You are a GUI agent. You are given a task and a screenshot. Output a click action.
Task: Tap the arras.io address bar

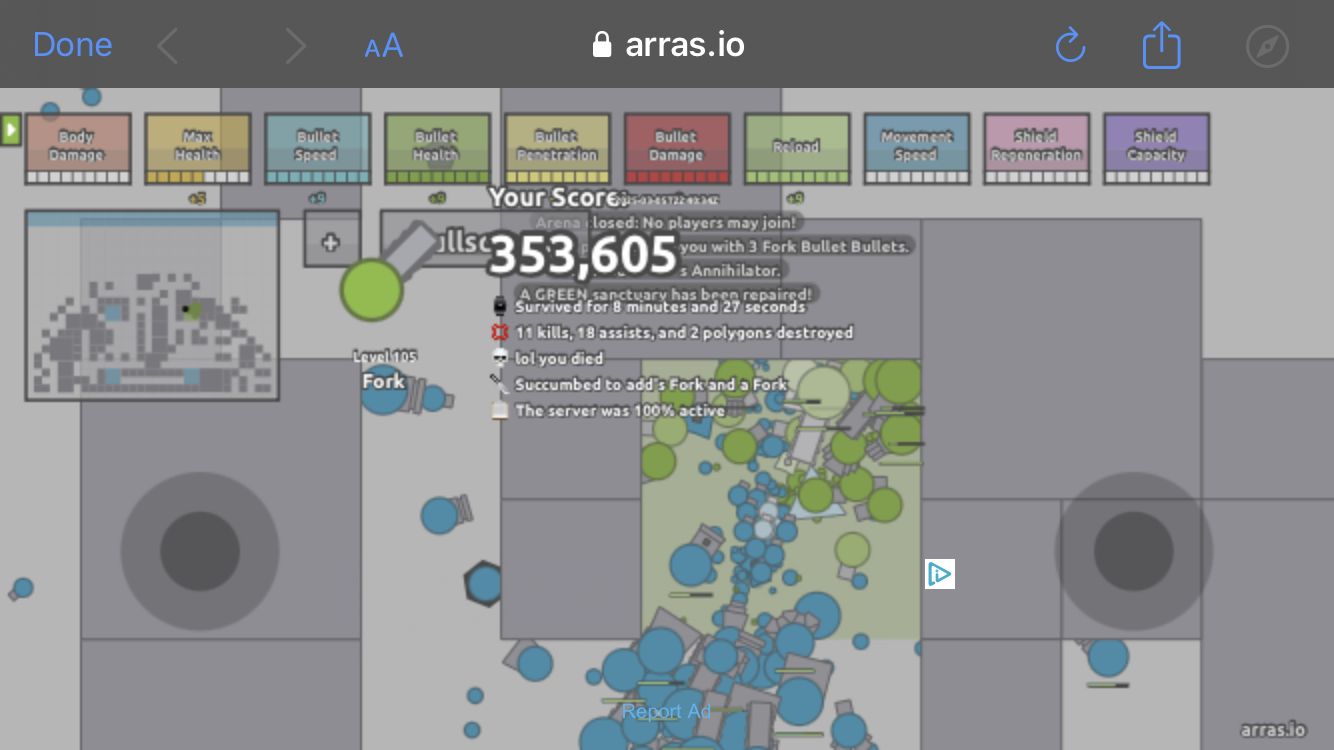click(x=668, y=45)
